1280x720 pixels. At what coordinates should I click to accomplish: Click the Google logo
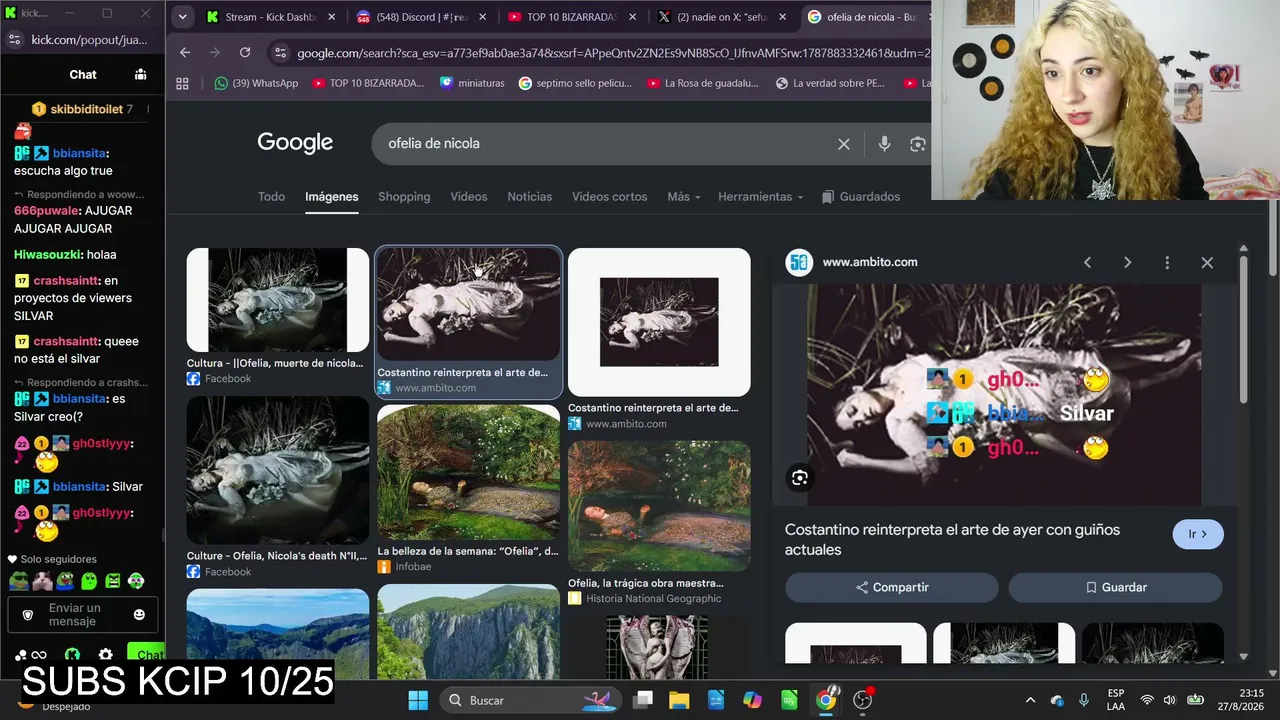coord(295,143)
